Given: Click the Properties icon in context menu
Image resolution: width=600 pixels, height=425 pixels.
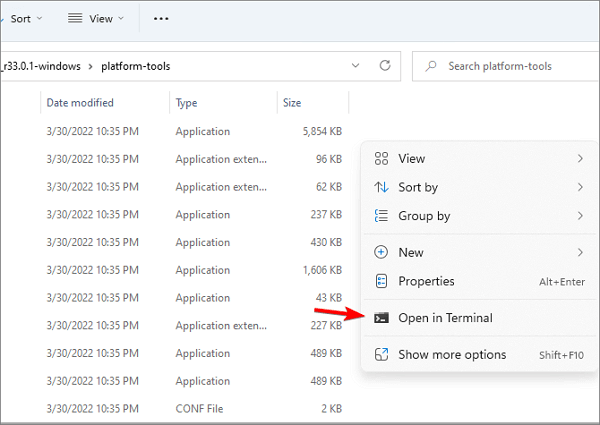Looking at the screenshot, I should [381, 281].
